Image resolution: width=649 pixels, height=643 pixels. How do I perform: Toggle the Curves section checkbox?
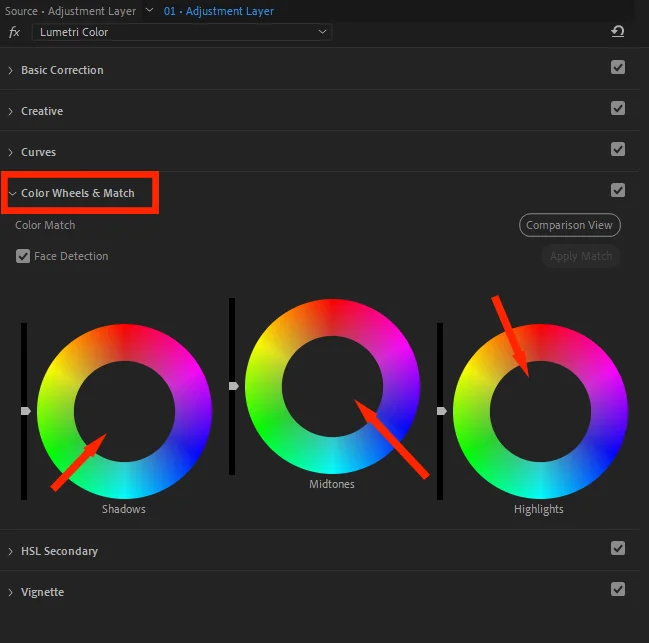pos(618,149)
